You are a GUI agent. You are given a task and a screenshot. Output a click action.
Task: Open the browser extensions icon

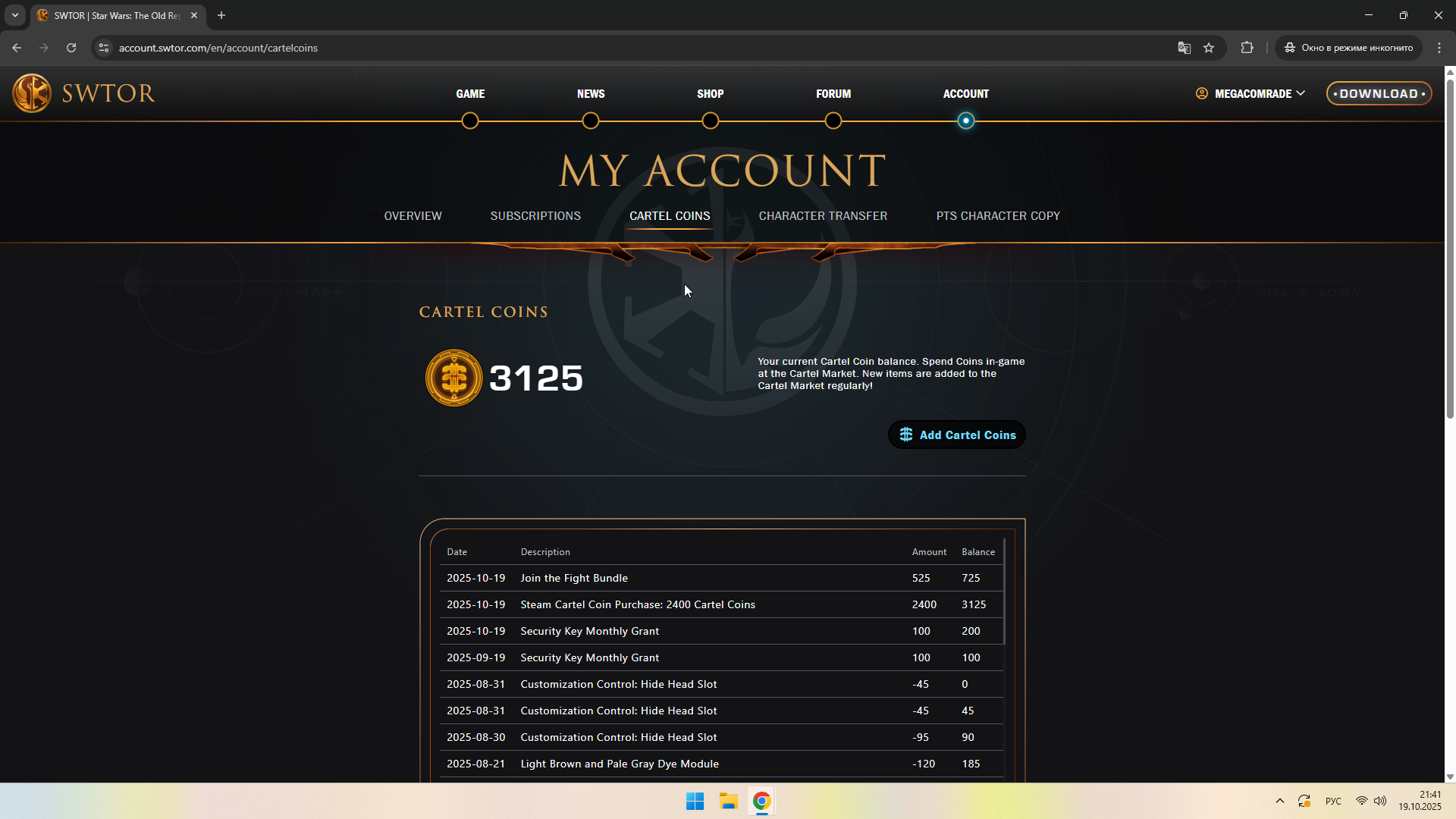point(1247,48)
